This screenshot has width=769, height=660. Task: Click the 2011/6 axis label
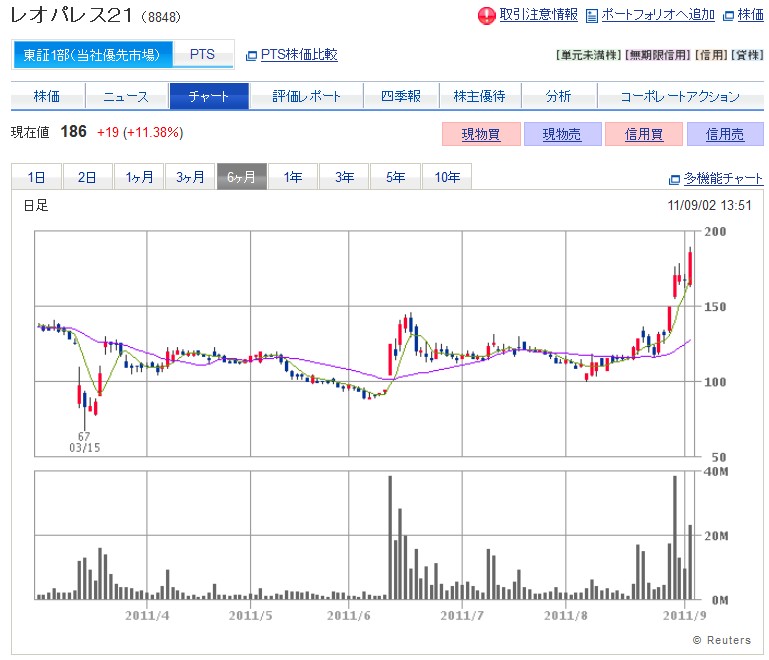click(x=349, y=615)
